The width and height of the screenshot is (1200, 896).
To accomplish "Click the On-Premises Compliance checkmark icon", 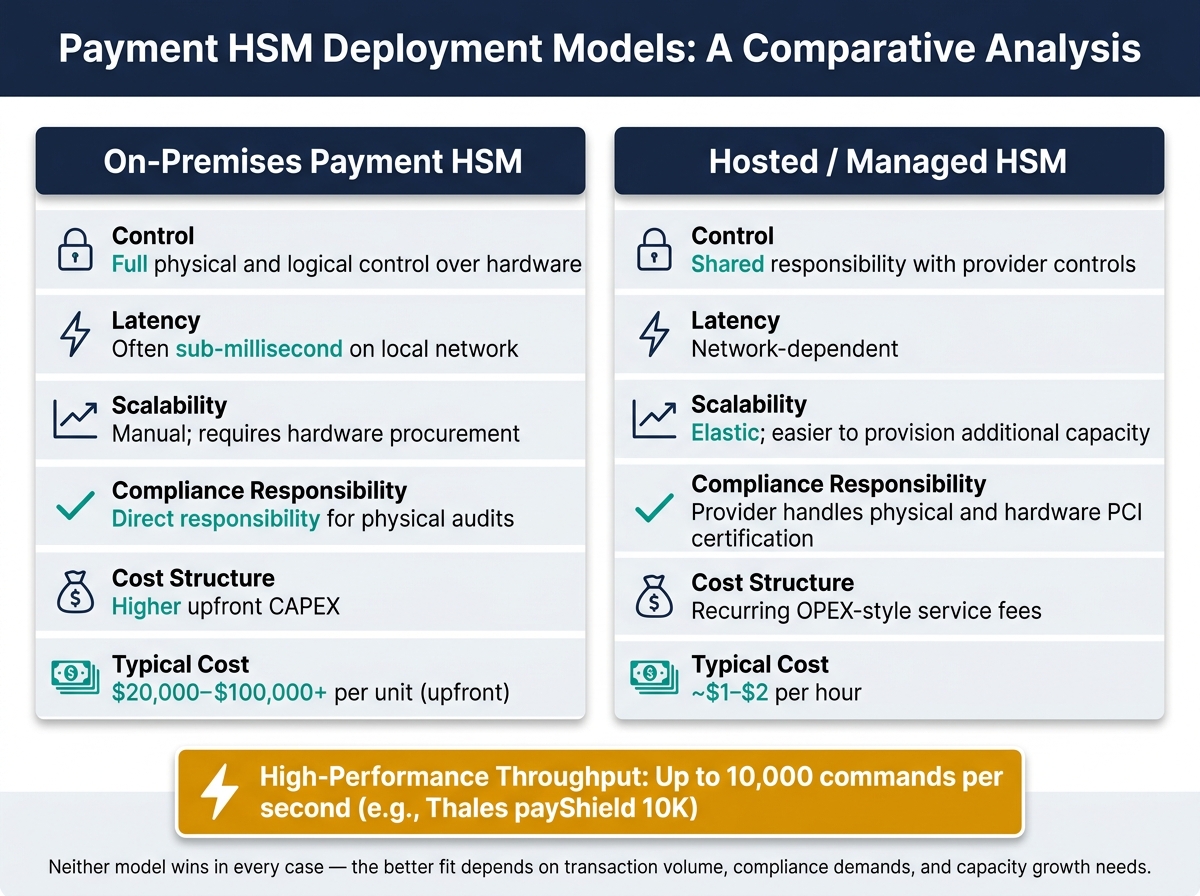I will click(76, 506).
